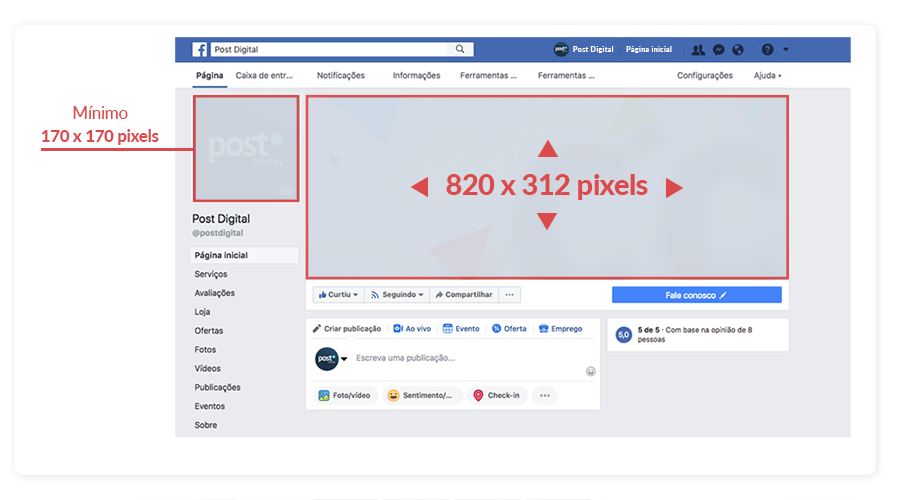Open the Seguindo dropdown

tap(397, 294)
